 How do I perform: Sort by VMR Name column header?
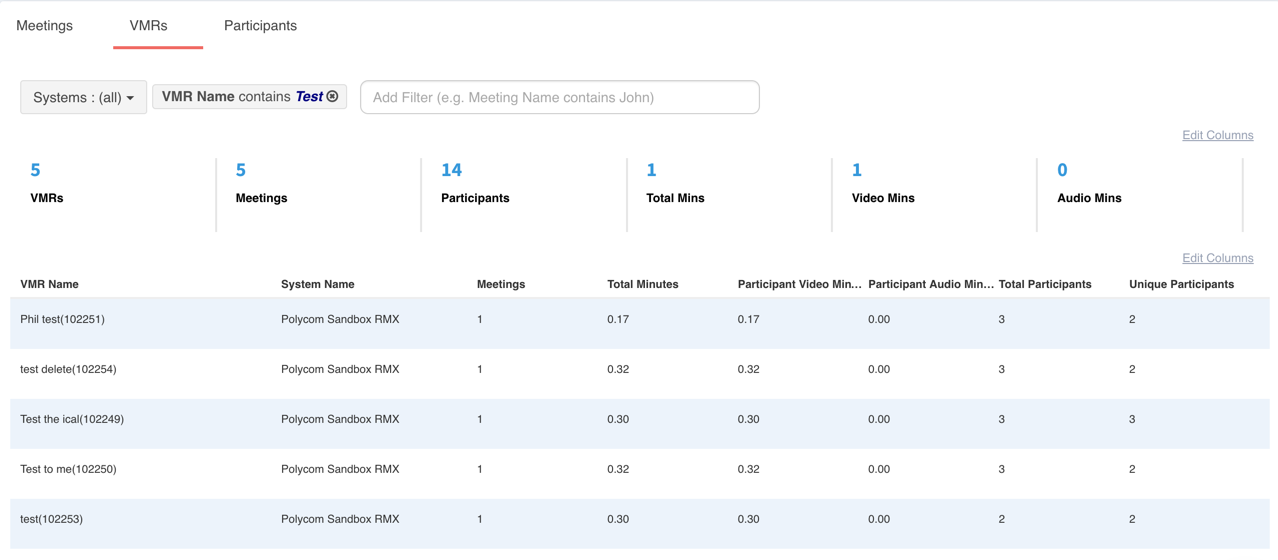(x=49, y=285)
